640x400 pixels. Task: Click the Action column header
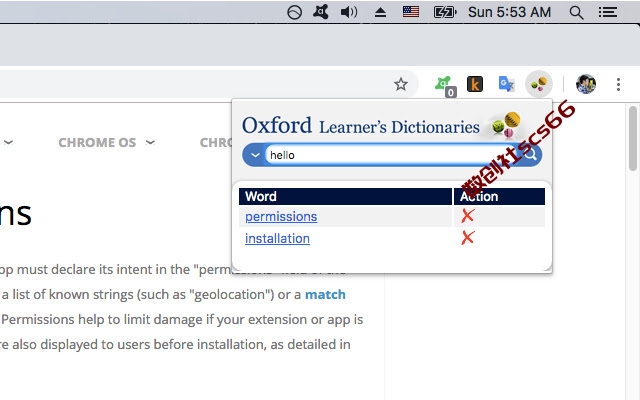click(499, 196)
